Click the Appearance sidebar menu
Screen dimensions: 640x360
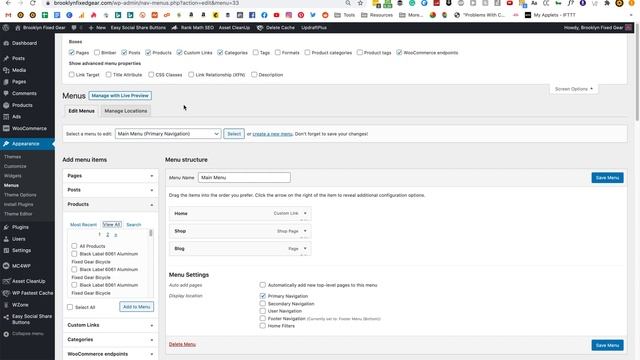25,144
